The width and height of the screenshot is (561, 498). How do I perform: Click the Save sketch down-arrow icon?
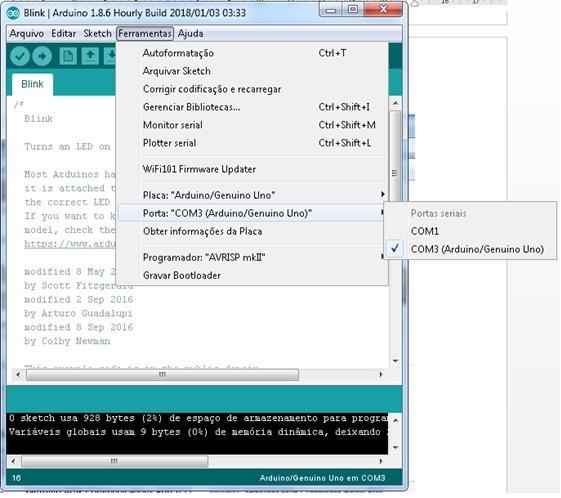110,56
